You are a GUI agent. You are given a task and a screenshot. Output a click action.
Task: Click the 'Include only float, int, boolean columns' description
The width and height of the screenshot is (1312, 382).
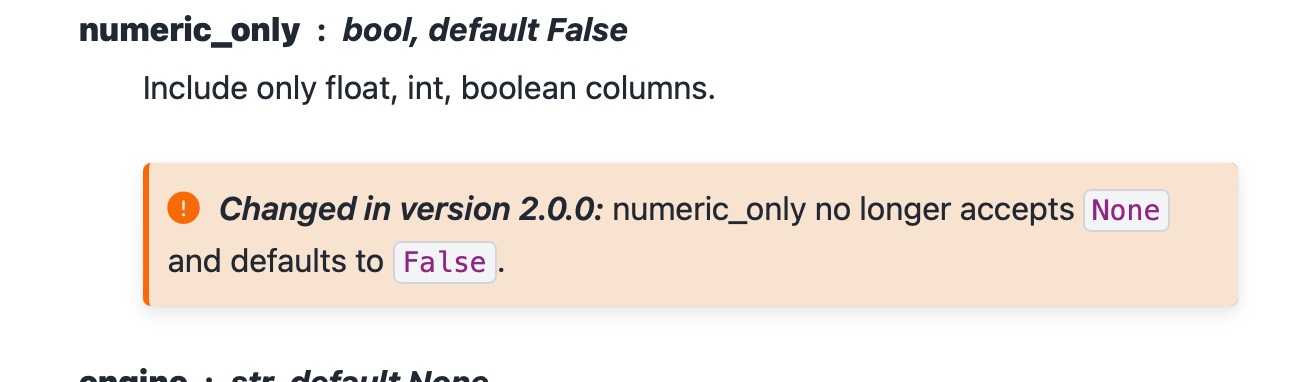click(x=429, y=89)
